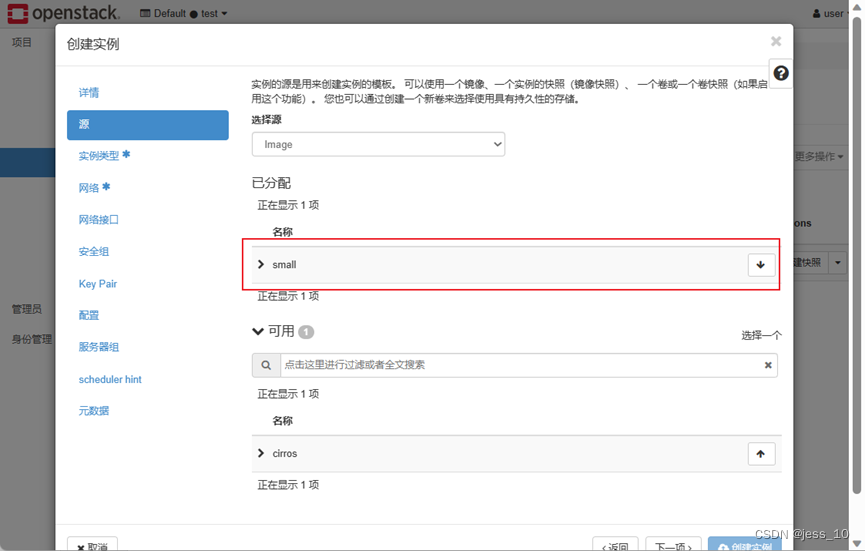Screen dimensions: 865x551
Task: Expand the small row details chevron
Action: coord(261,264)
